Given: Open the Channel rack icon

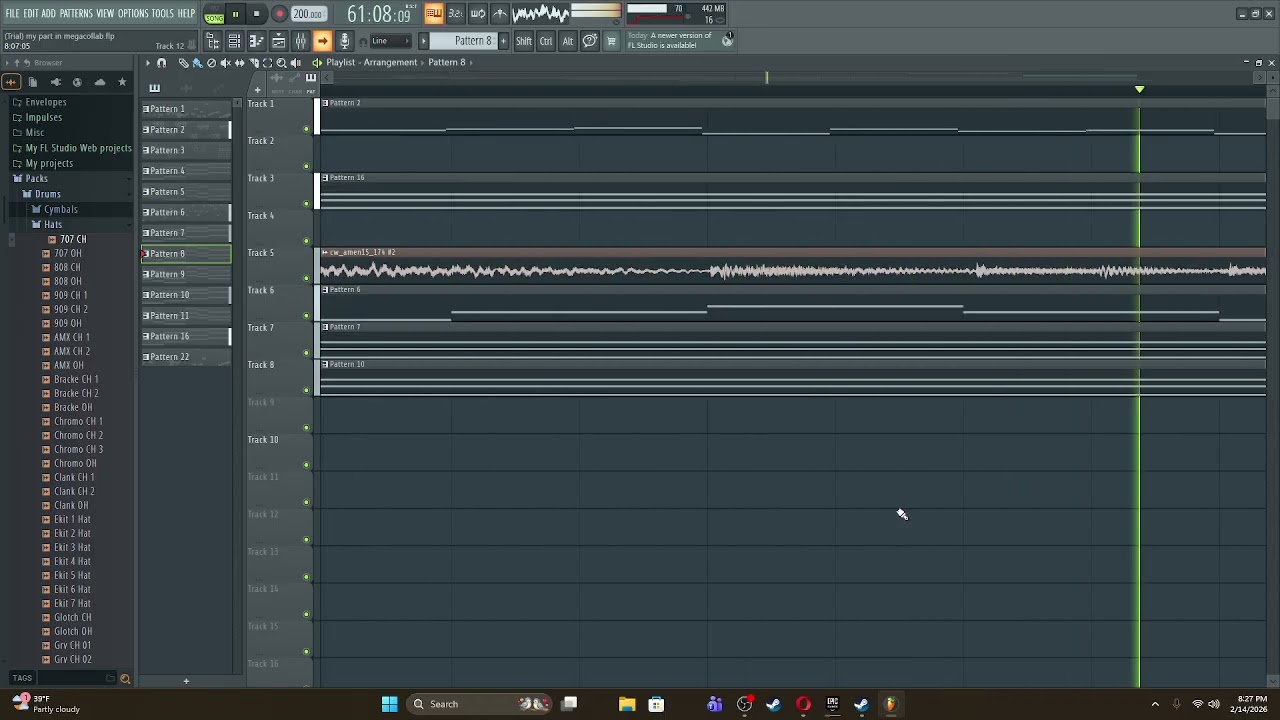Looking at the screenshot, I should [234, 41].
